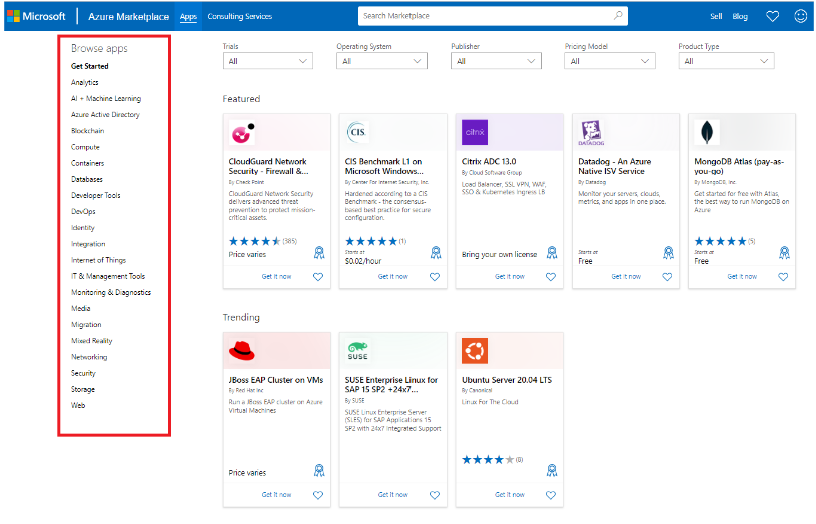Open the Operating System filter dropdown
The height and width of the screenshot is (524, 816).
pos(382,61)
